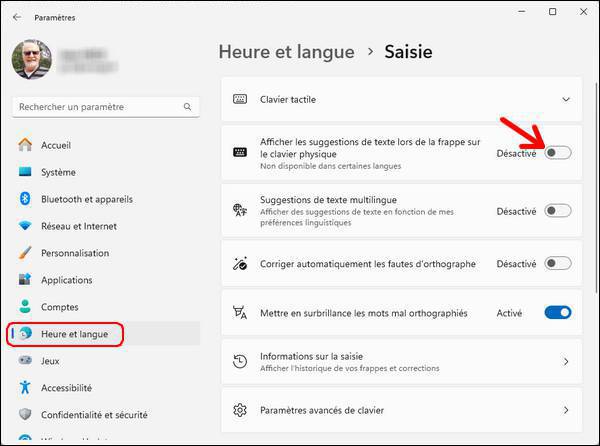Screen dimensions: 600x446
Task: Open Informations sur la saisie chevron
Action: [566, 361]
